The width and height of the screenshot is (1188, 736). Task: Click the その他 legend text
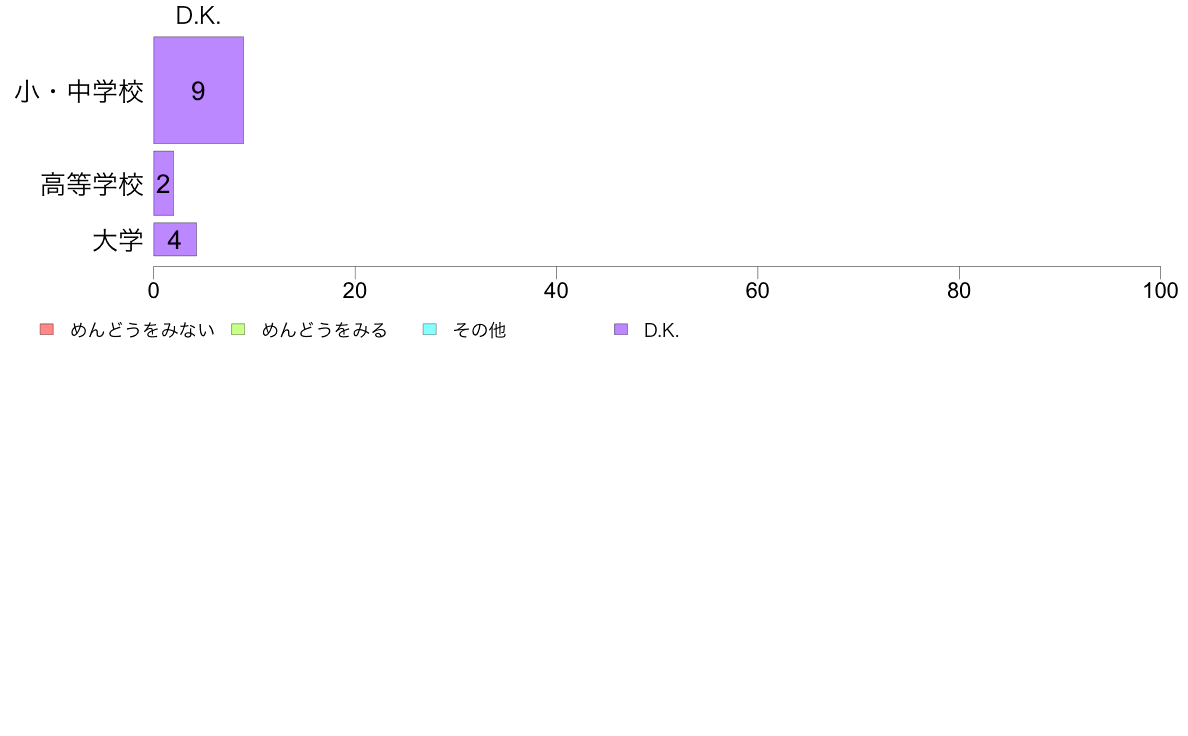480,330
